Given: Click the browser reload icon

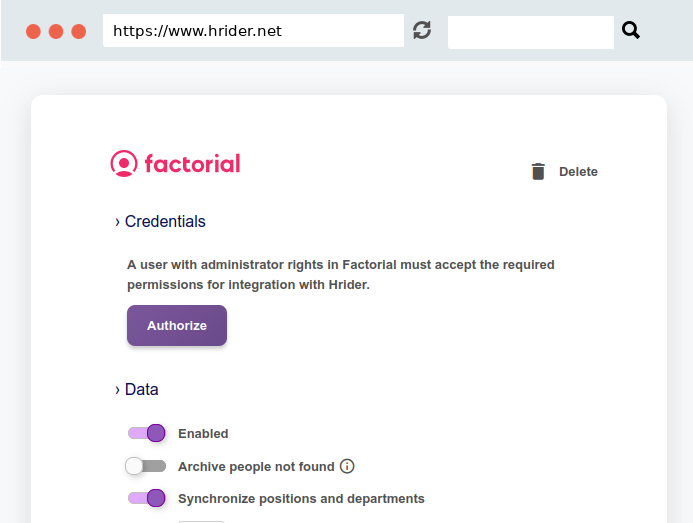Looking at the screenshot, I should [x=422, y=31].
